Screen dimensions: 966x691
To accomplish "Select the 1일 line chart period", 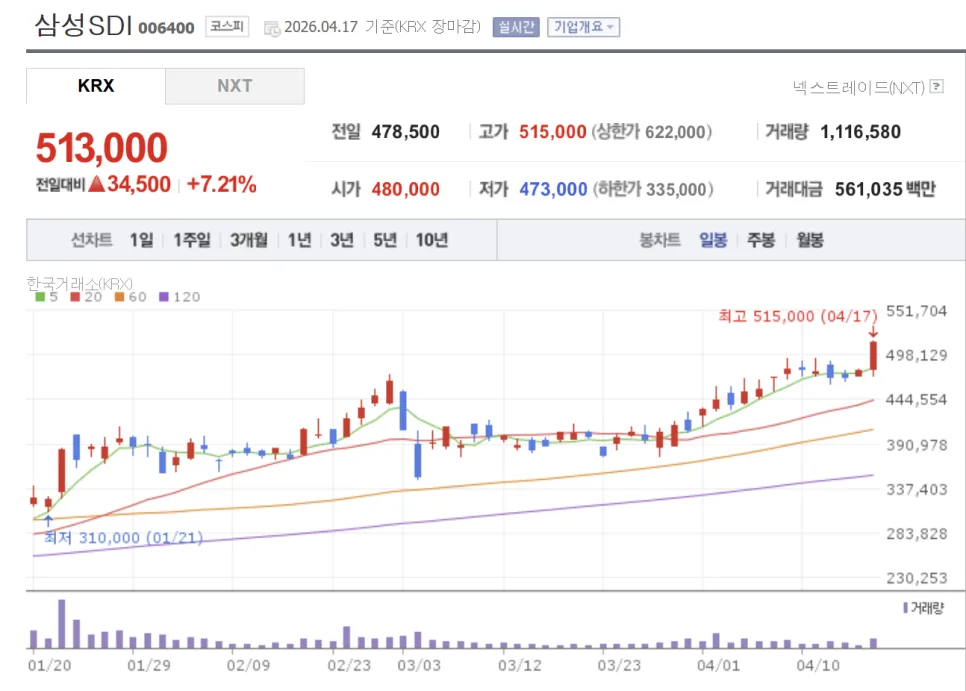I will pyautogui.click(x=141, y=240).
